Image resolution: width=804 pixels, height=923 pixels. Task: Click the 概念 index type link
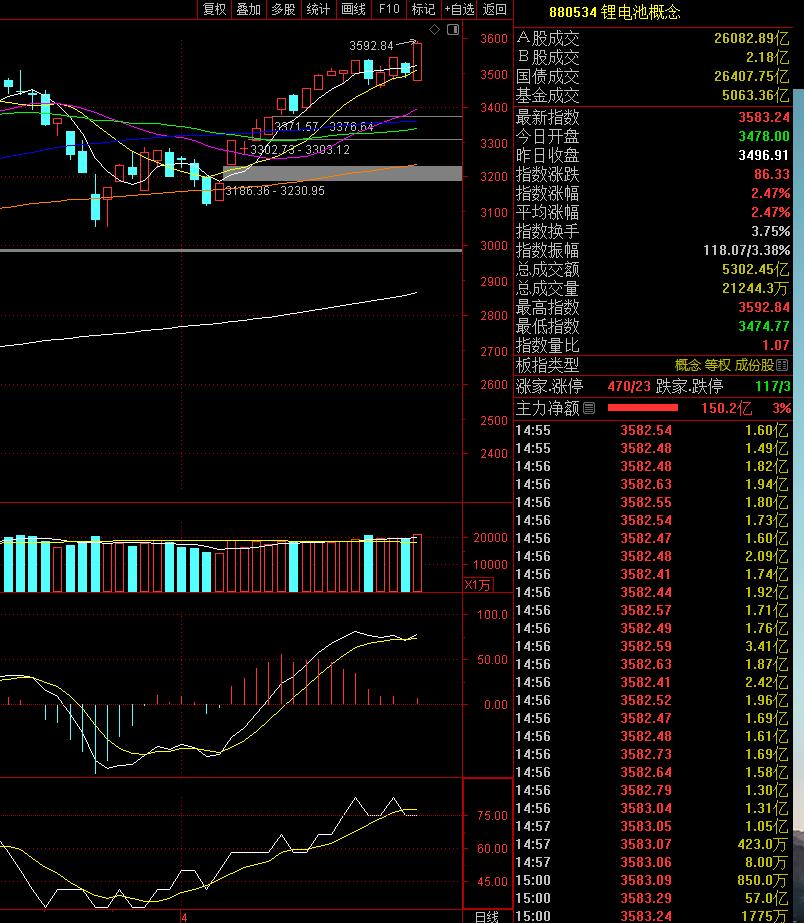[687, 365]
